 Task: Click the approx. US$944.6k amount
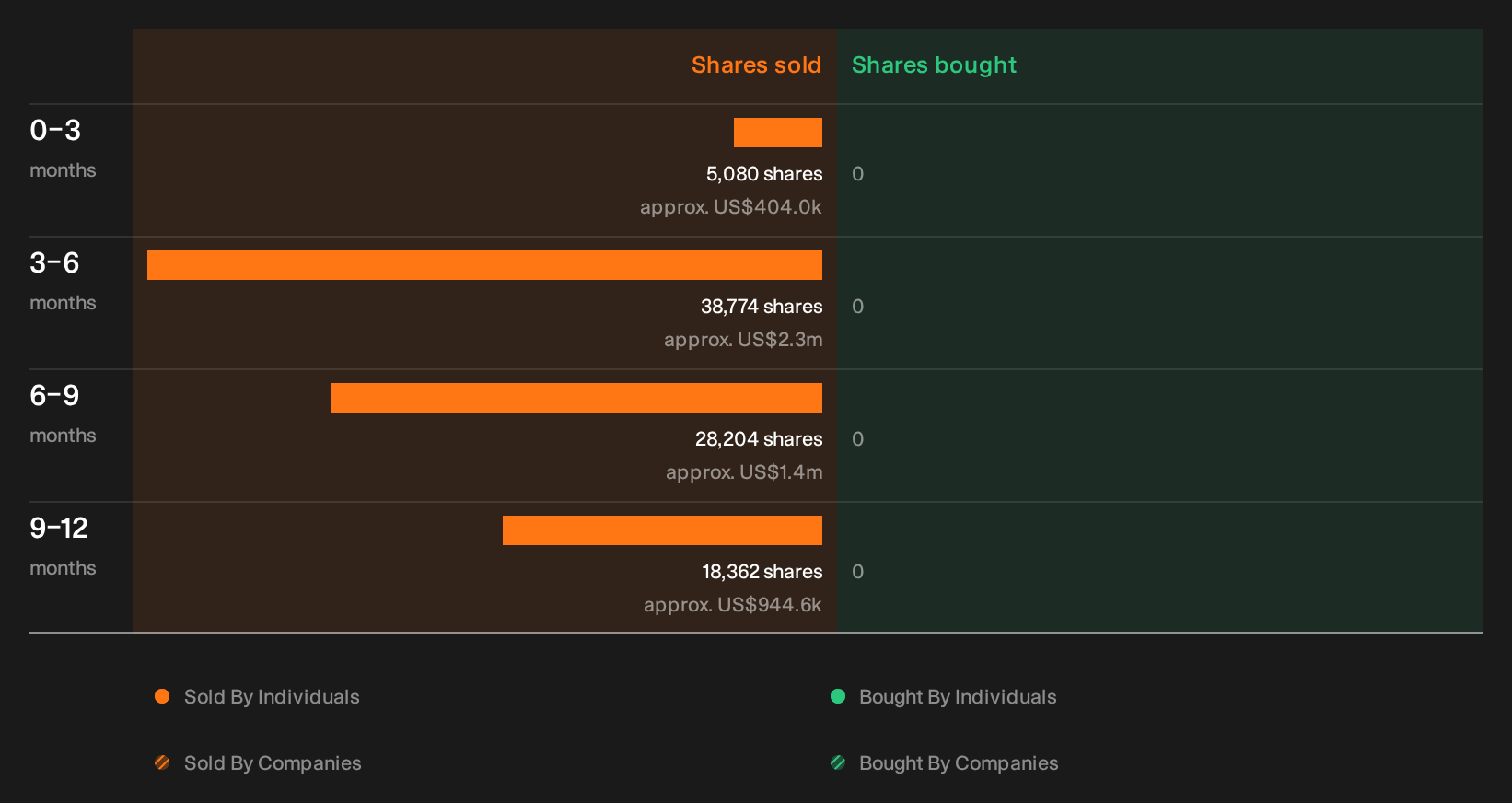(733, 605)
